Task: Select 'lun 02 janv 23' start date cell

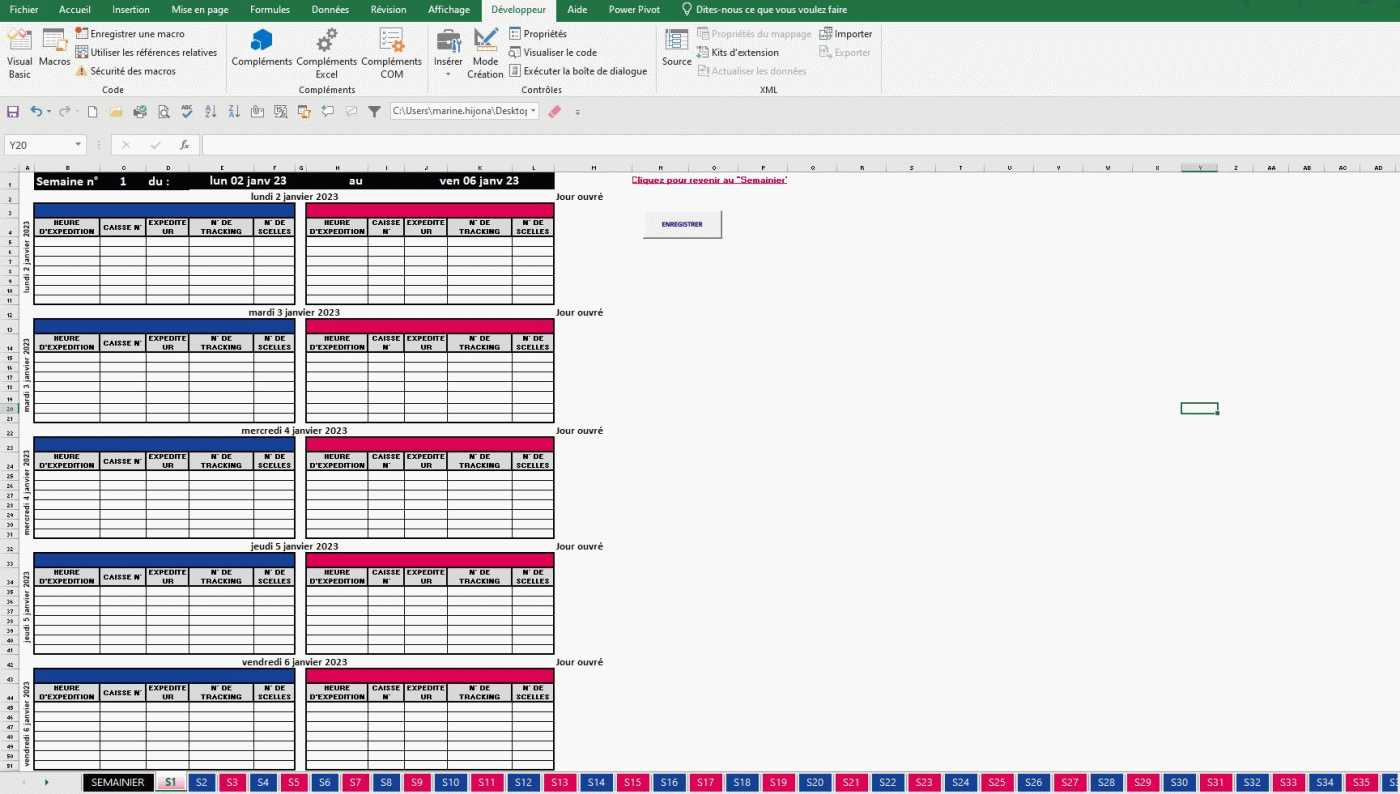Action: click(248, 181)
